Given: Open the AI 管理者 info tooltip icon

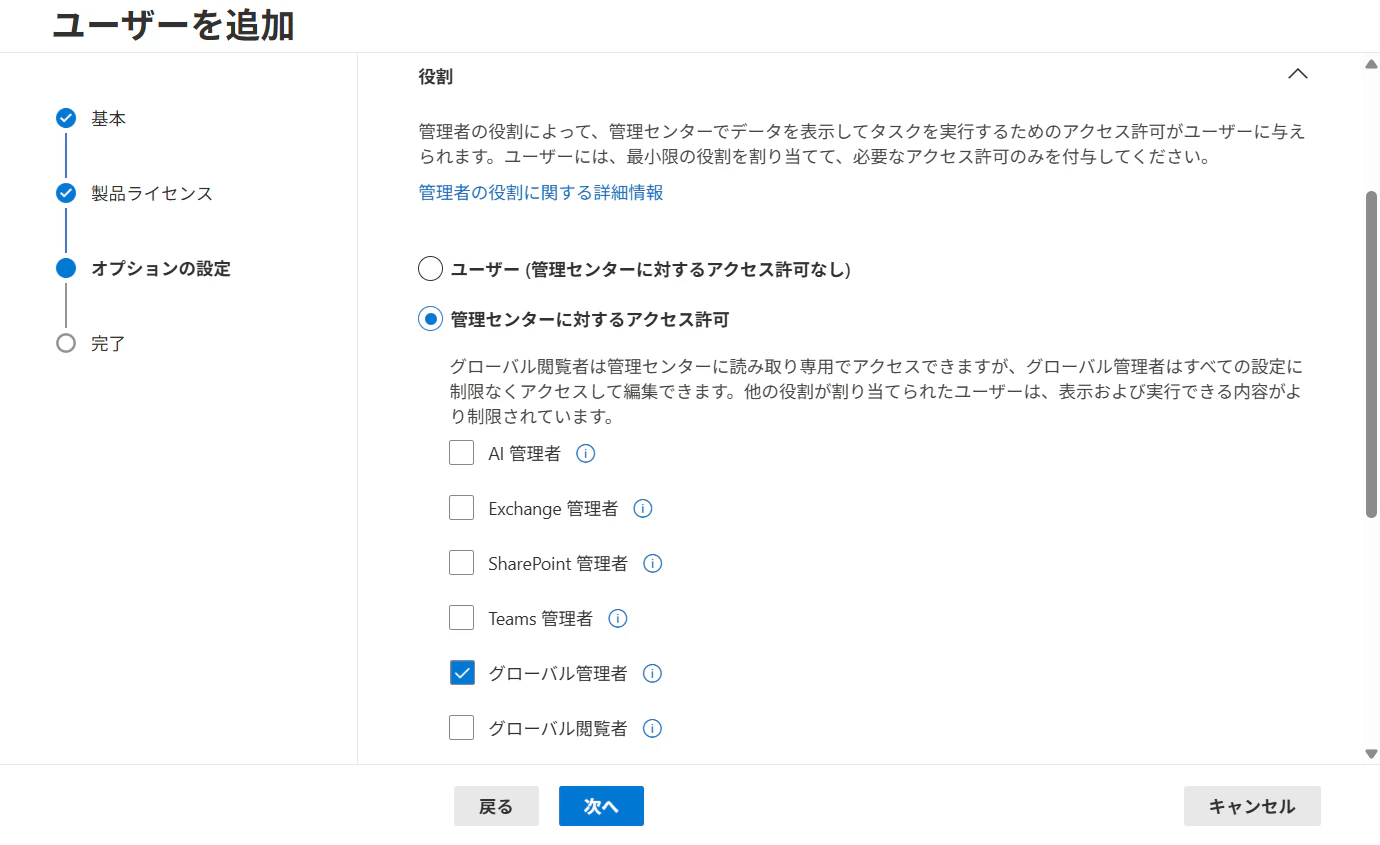Looking at the screenshot, I should (586, 453).
